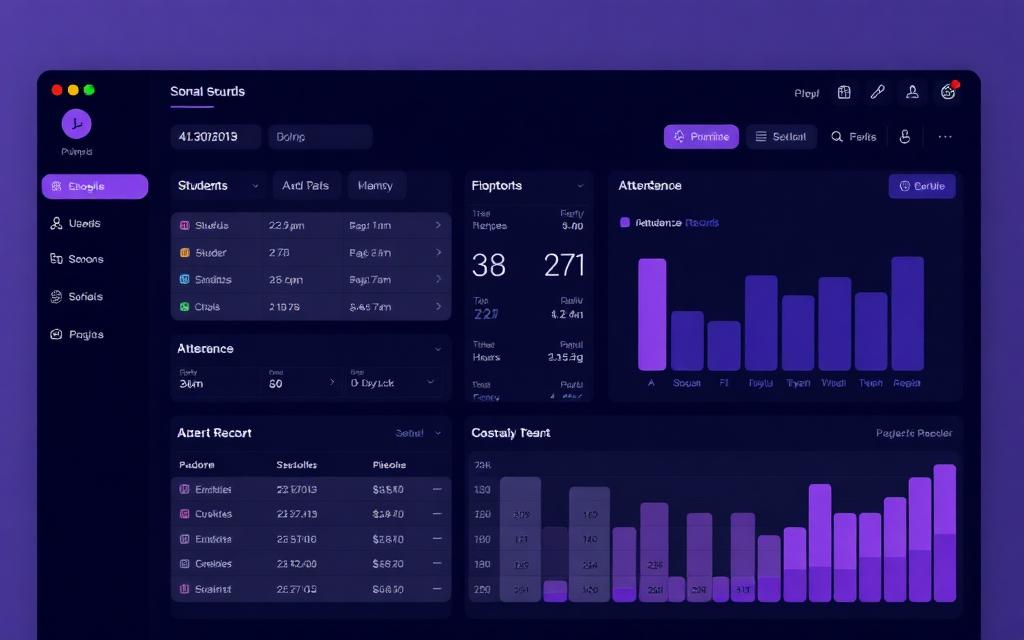The width and height of the screenshot is (1024, 640).
Task: Expand the Floptorts panel dropdown
Action: coord(580,186)
